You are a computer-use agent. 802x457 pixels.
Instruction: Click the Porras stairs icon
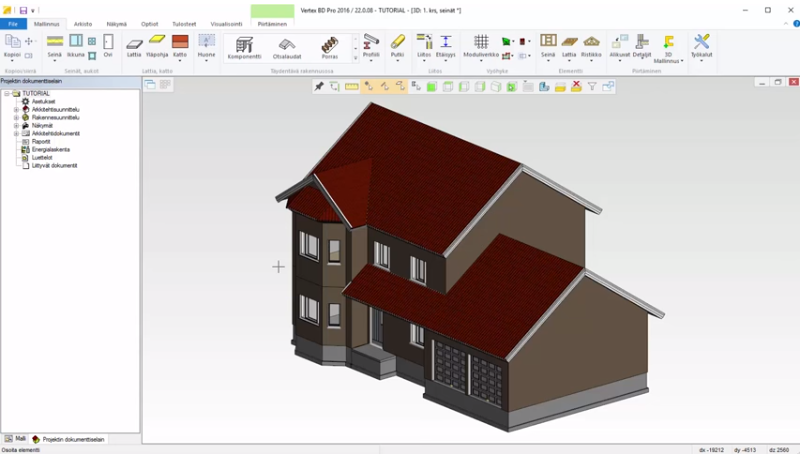[x=330, y=47]
